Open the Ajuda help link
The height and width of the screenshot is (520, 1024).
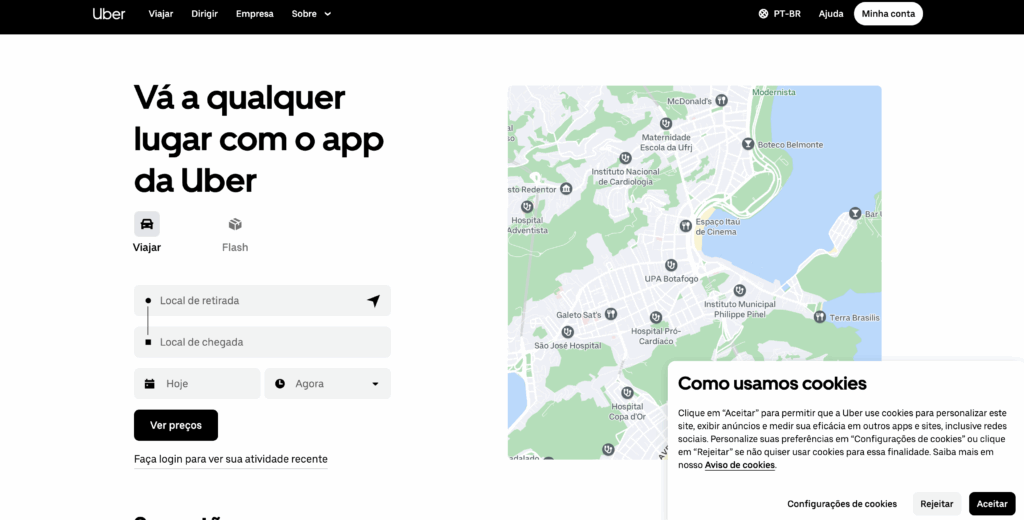click(x=831, y=14)
